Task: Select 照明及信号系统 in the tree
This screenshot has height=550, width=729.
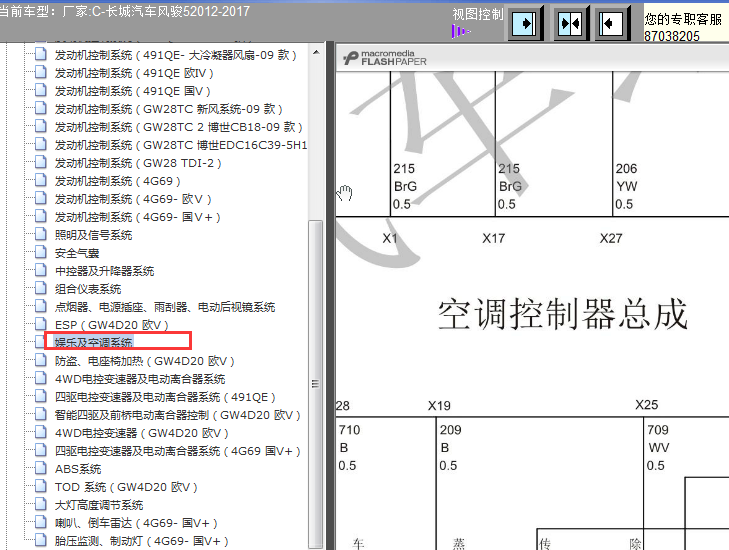Action: pyautogui.click(x=93, y=235)
